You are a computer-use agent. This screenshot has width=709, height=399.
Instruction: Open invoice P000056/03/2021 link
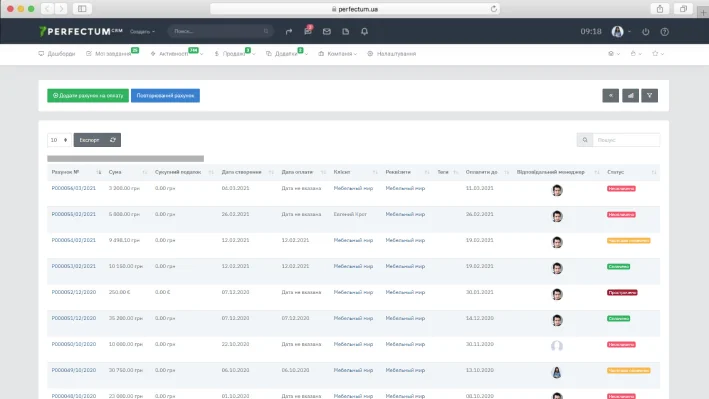(74, 188)
